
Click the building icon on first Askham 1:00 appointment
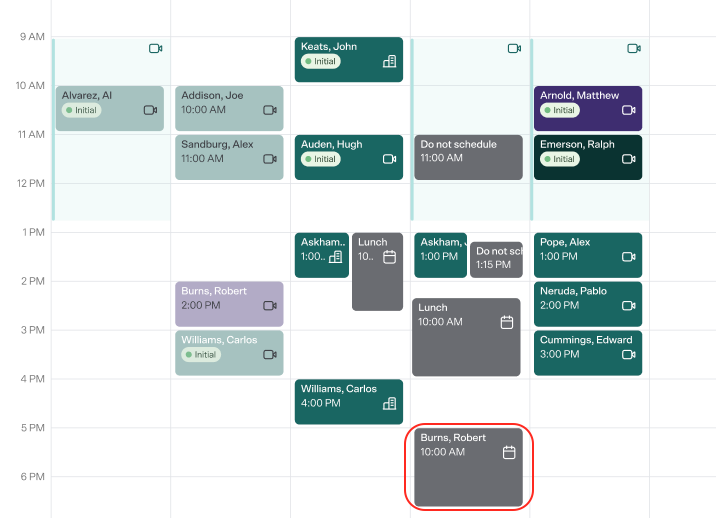336,257
